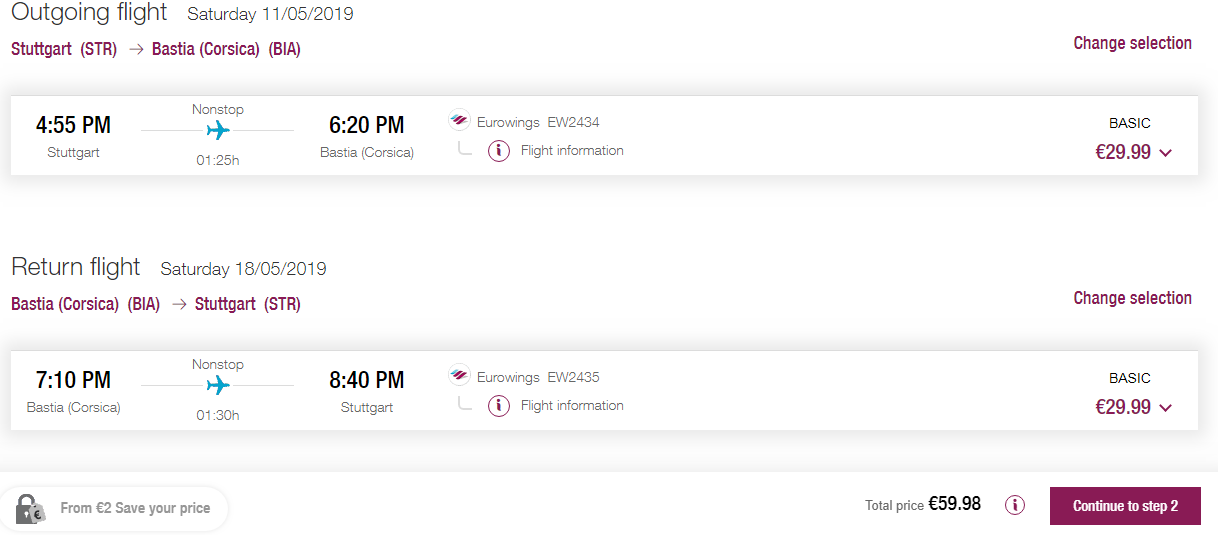Screen dimensions: 1218x535
Task: Select the return flight BASIC fare label
Action: pyautogui.click(x=1130, y=378)
